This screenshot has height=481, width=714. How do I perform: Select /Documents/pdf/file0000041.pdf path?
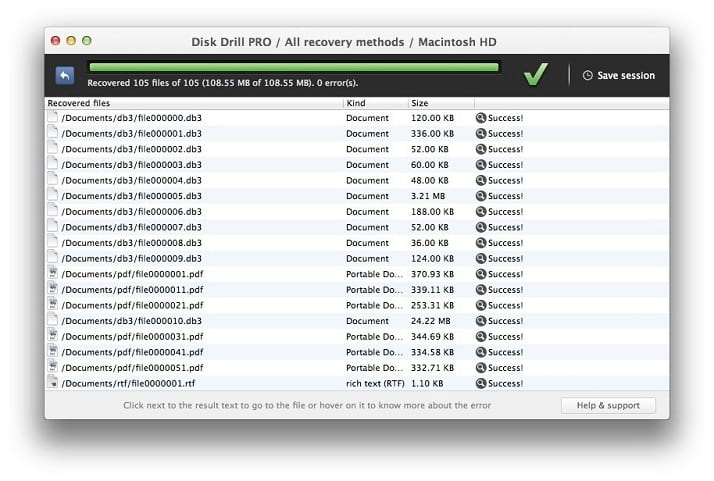[x=133, y=352]
